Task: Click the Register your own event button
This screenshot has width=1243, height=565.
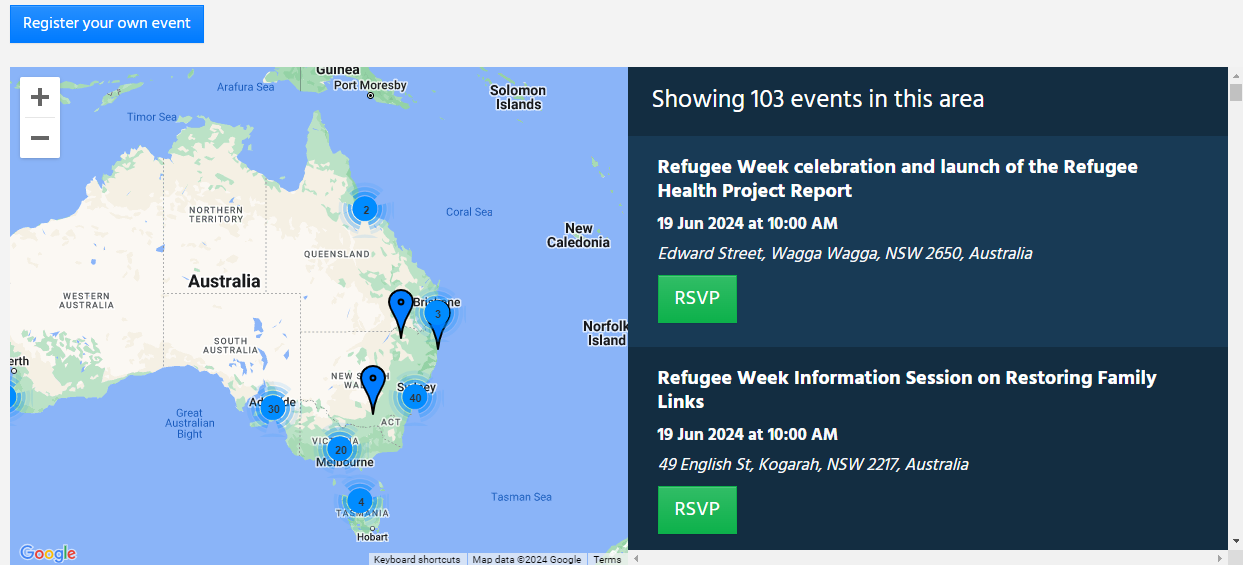Action: [x=107, y=23]
